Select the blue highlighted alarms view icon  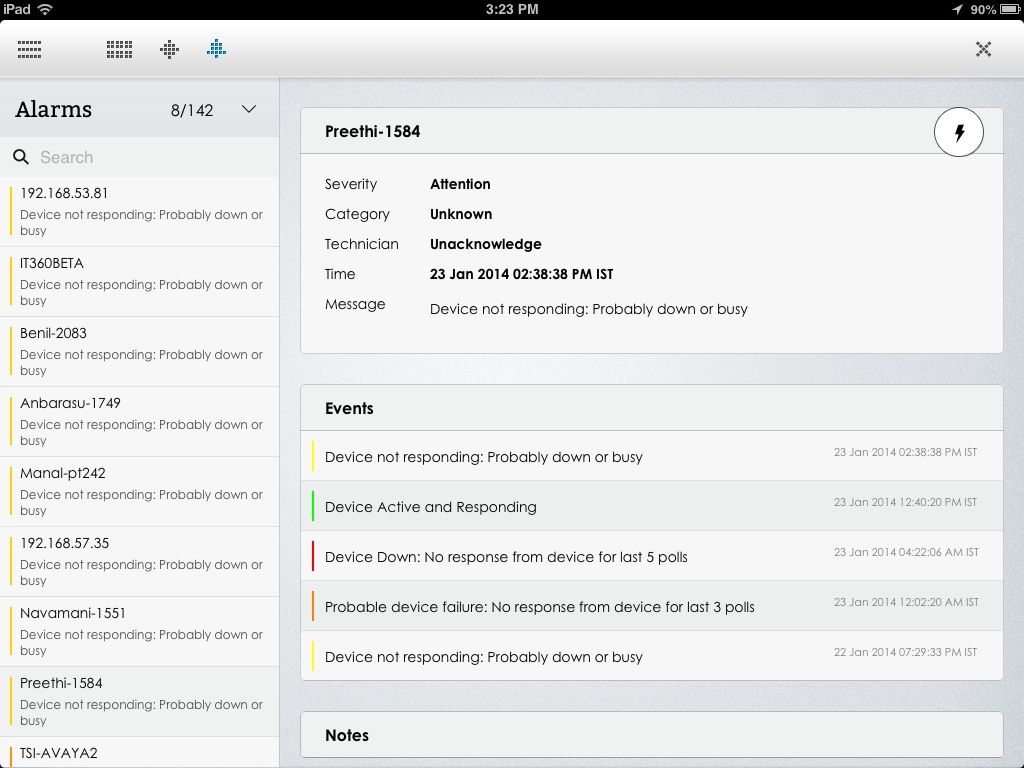point(216,49)
